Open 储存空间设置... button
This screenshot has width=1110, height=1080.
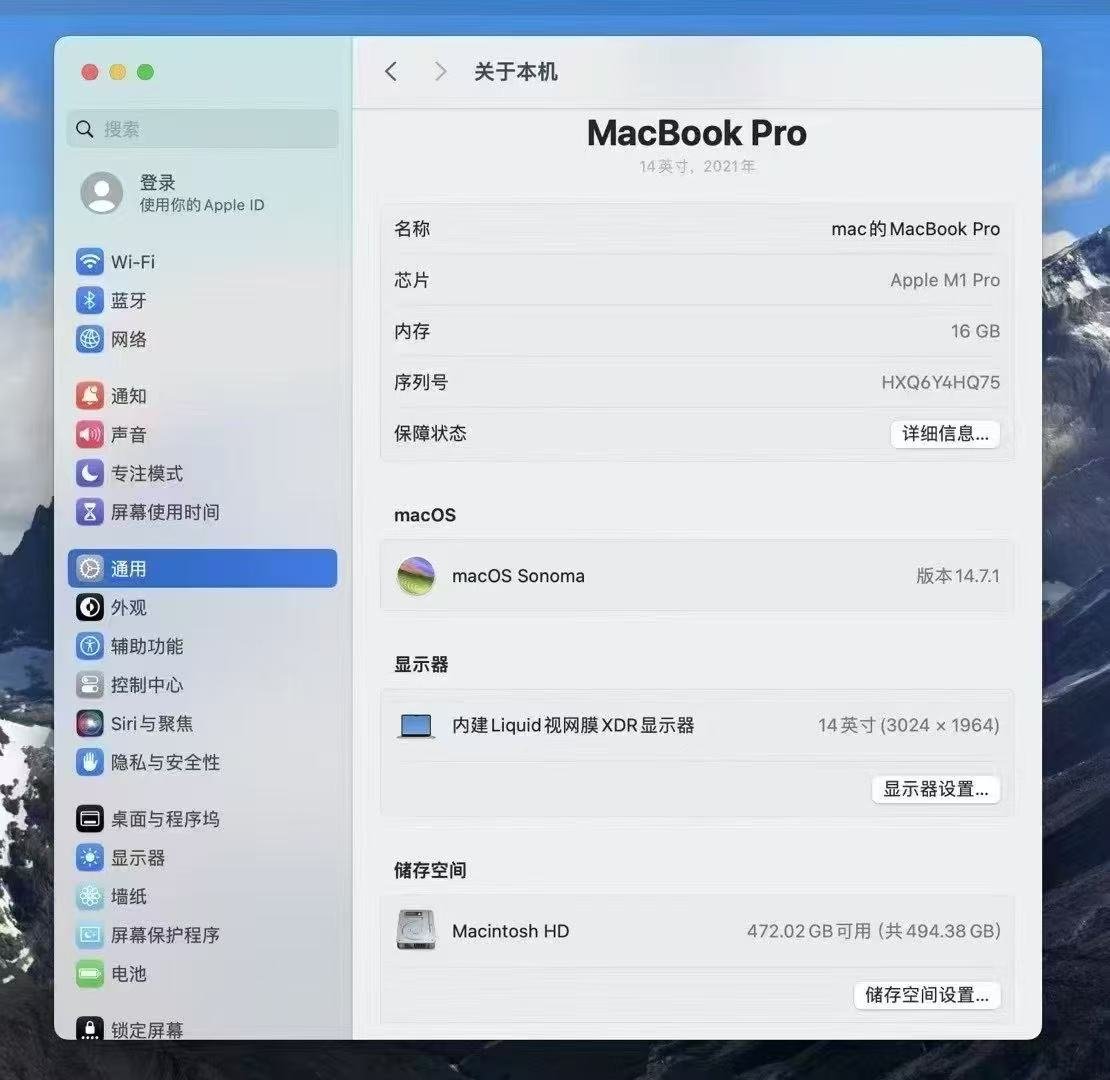pos(927,994)
